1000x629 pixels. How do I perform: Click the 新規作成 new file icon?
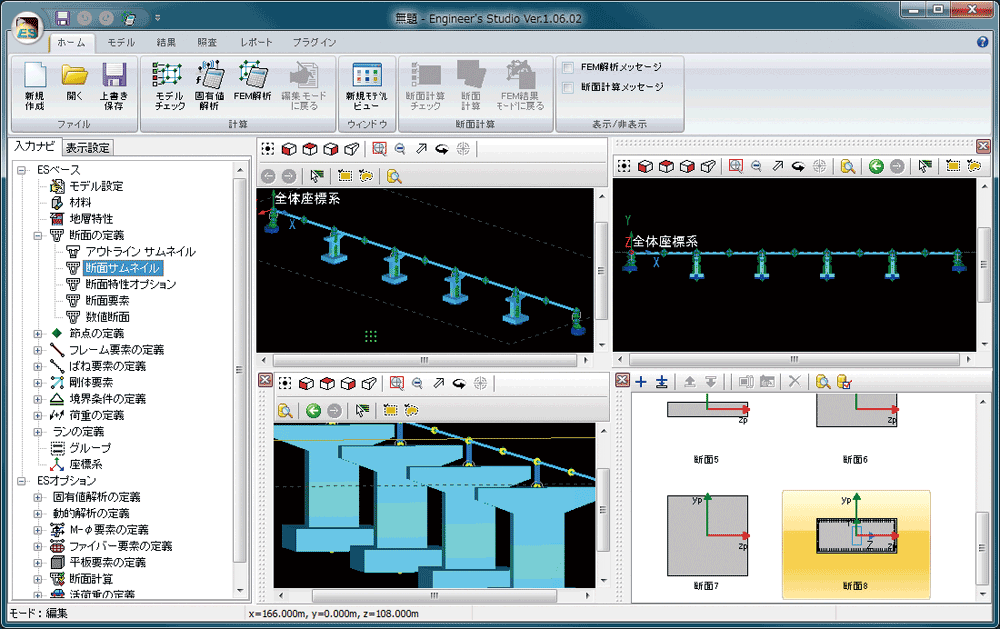tap(35, 86)
